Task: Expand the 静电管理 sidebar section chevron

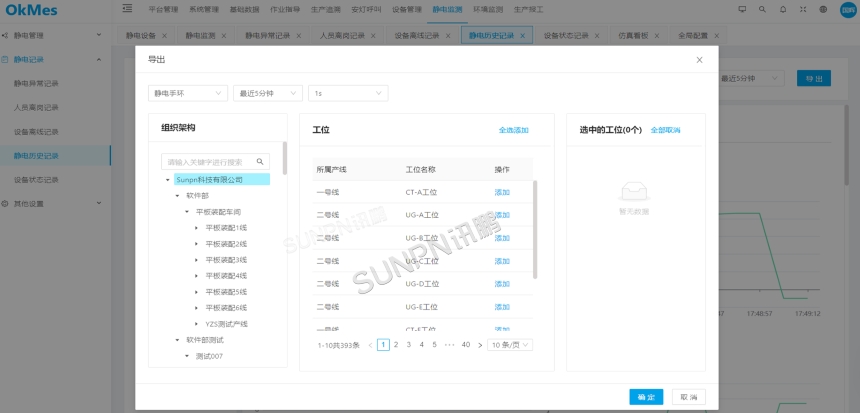Action: click(99, 35)
